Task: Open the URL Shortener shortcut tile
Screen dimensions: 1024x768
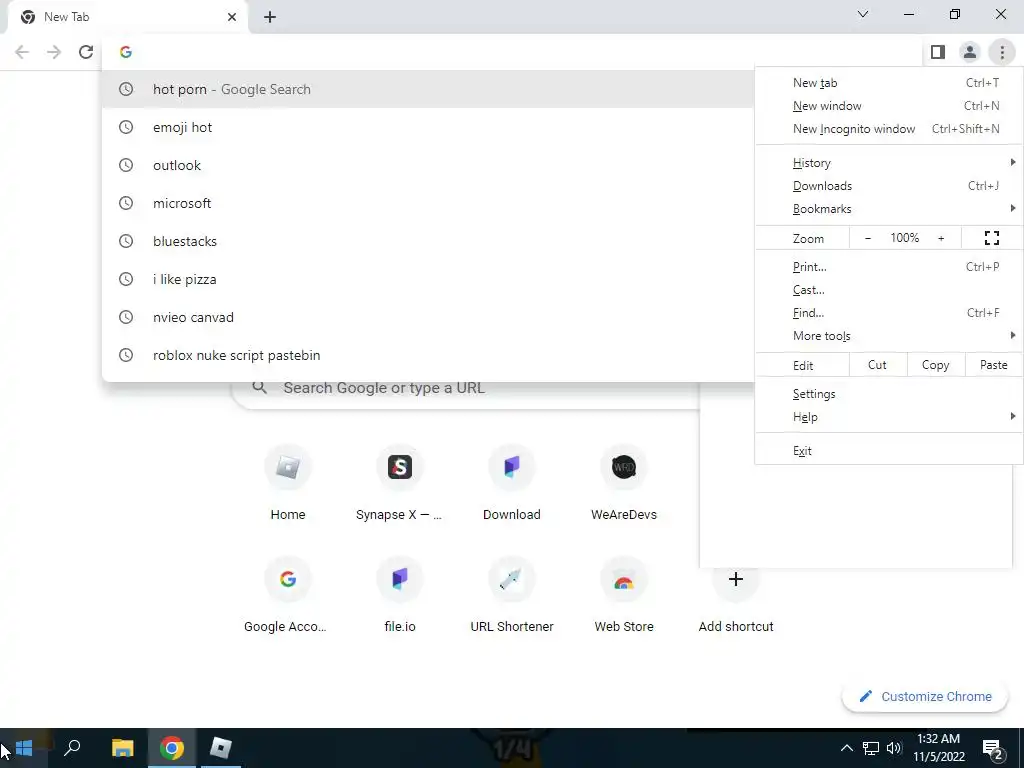Action: click(x=512, y=596)
